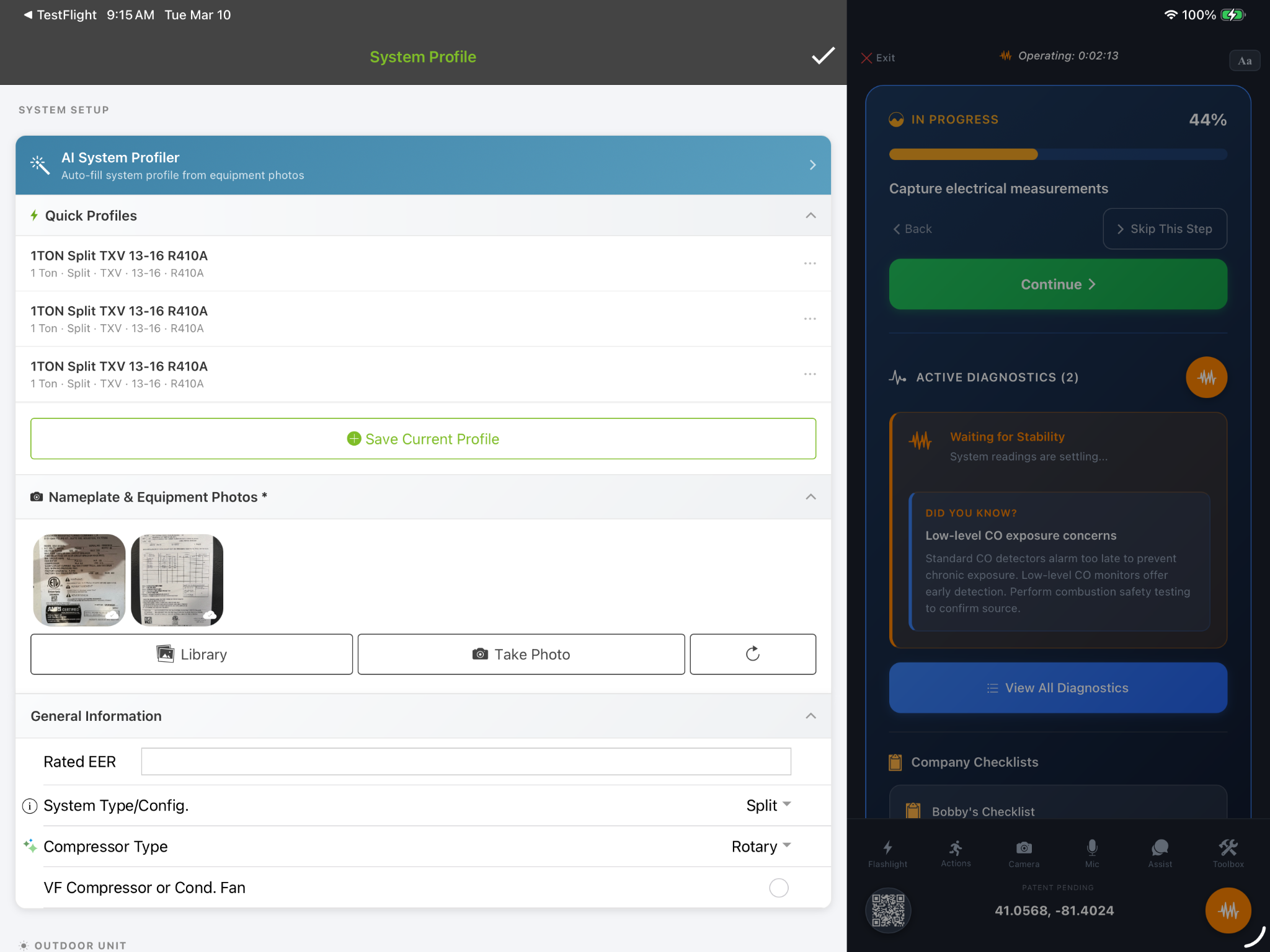Collapse the Quick Profiles section
Screen dimensions: 1270x952
810,215
